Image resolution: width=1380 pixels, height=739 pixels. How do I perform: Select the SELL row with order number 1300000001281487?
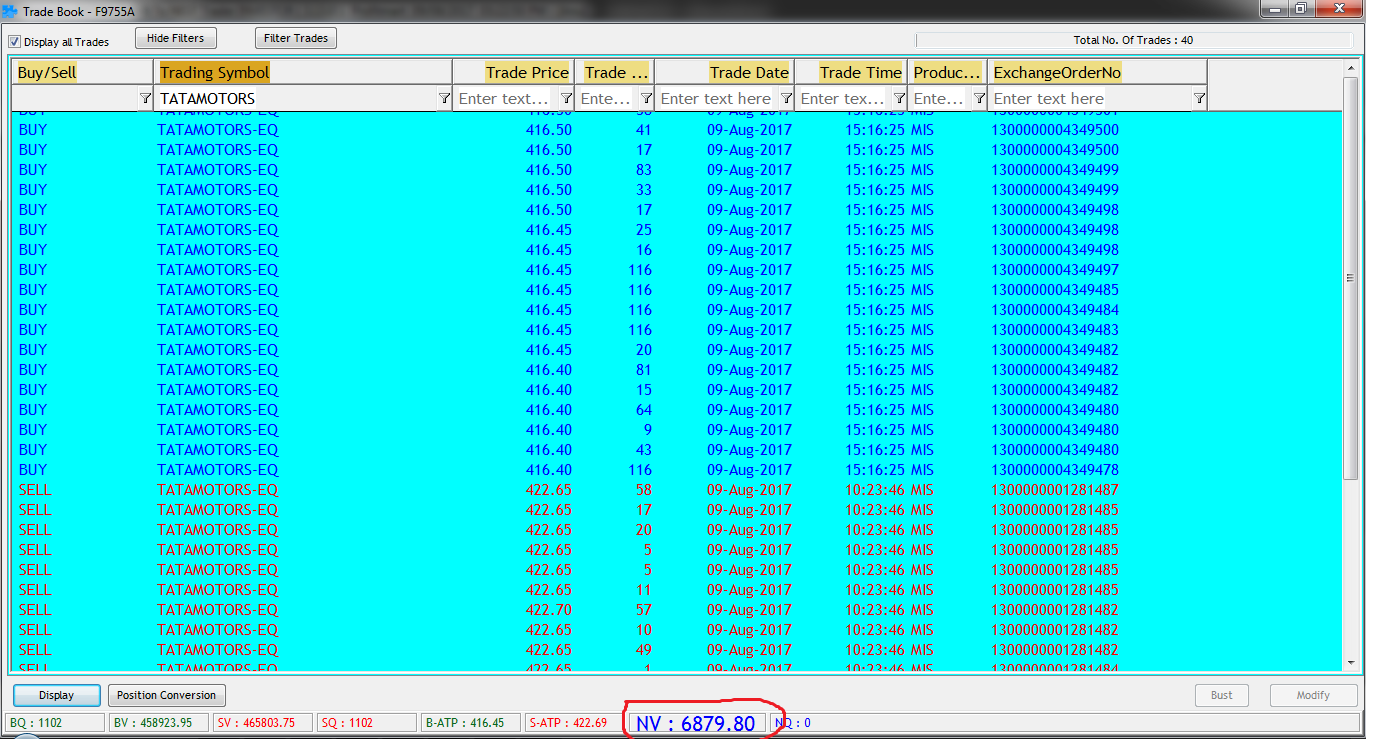(x=676, y=490)
